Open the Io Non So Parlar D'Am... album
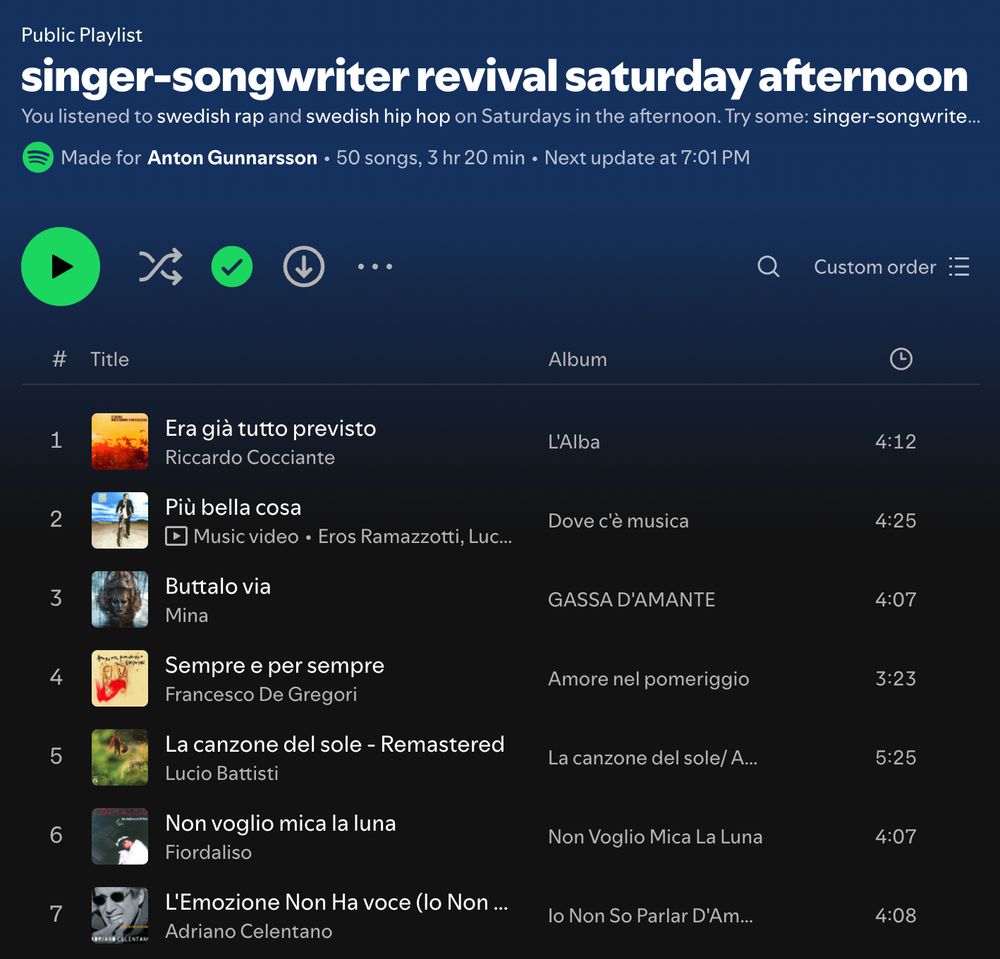This screenshot has width=1000, height=959. pyautogui.click(x=651, y=916)
